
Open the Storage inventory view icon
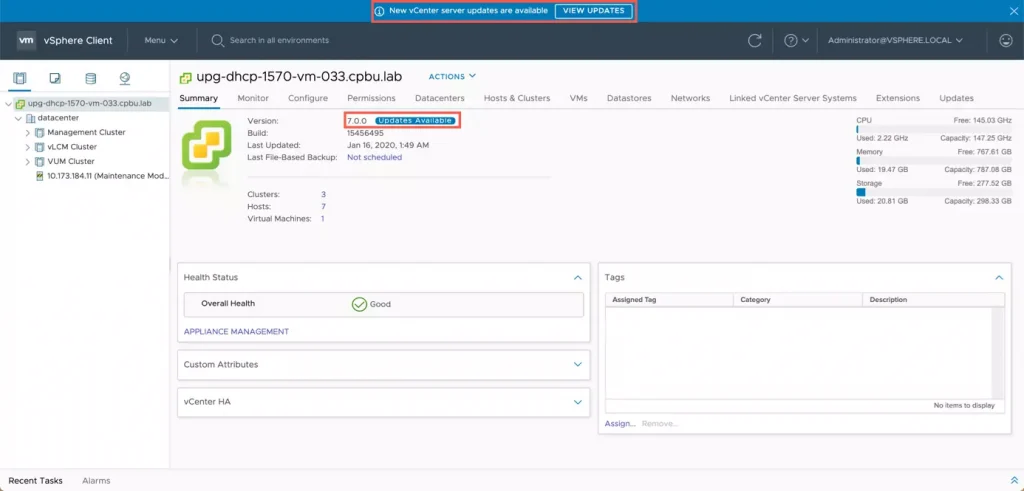point(90,78)
